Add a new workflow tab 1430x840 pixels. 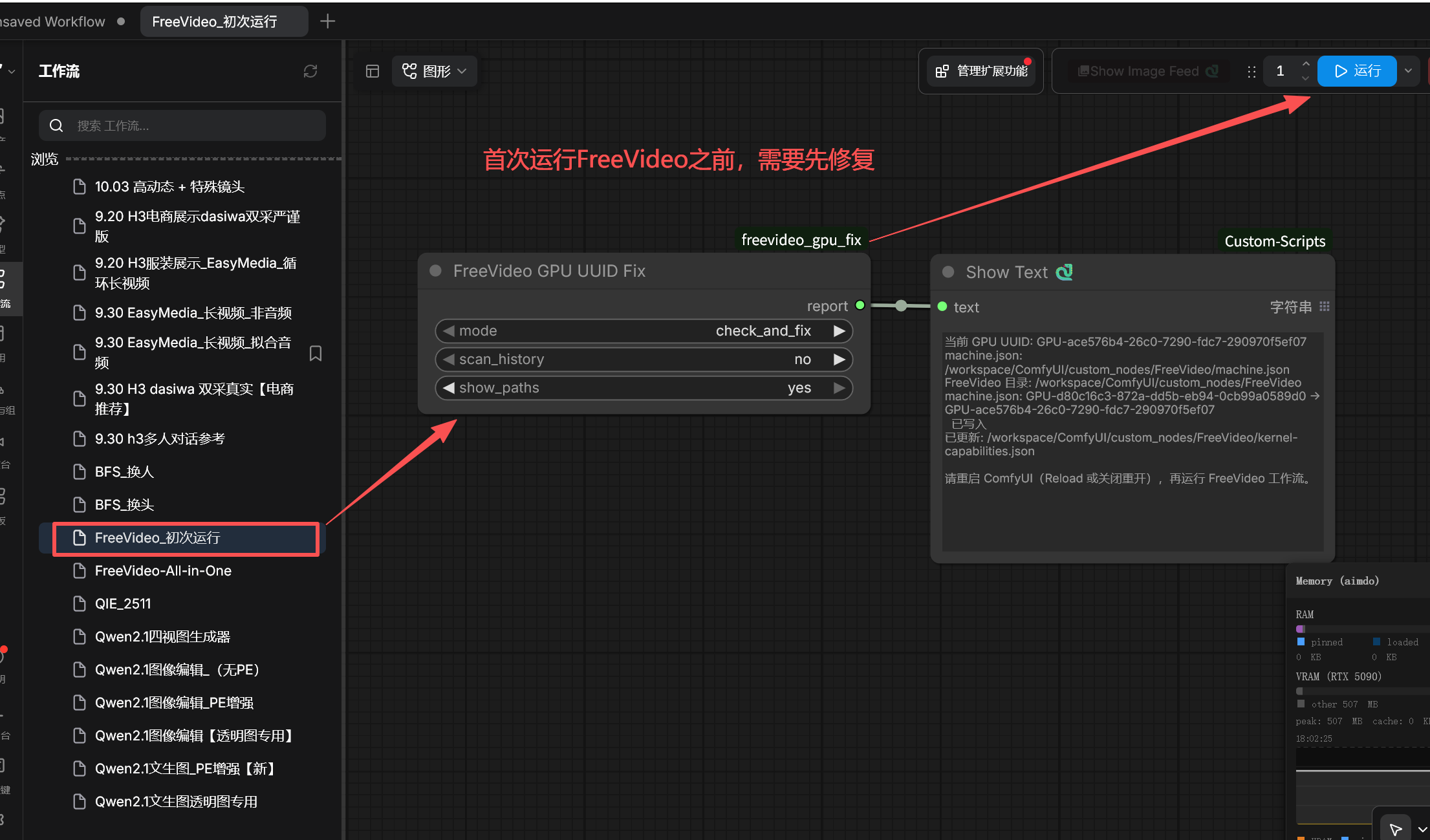[328, 21]
